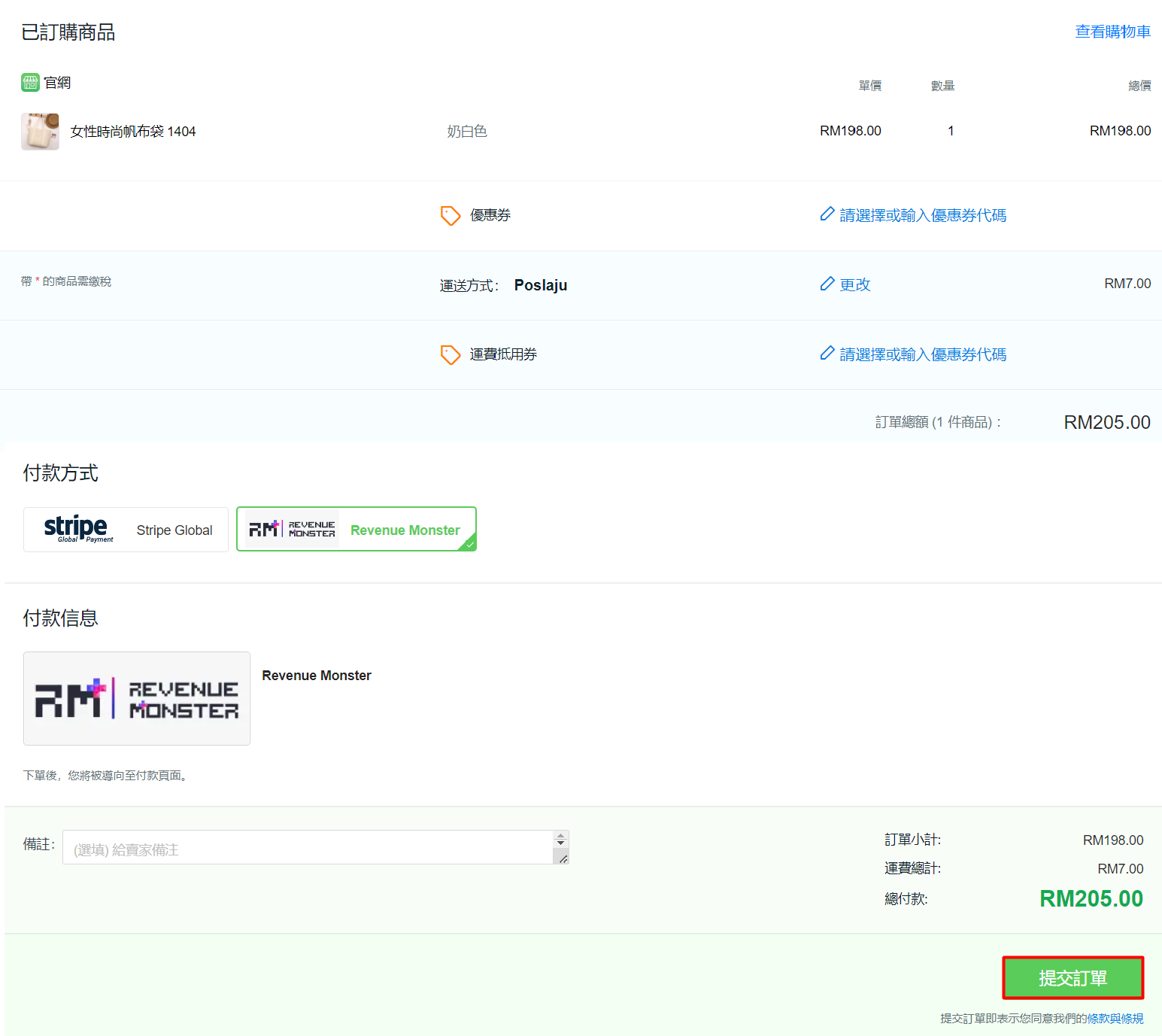Click the up arrow in the remark field
Viewport: 1162px width, 1036px height.
tap(560, 837)
